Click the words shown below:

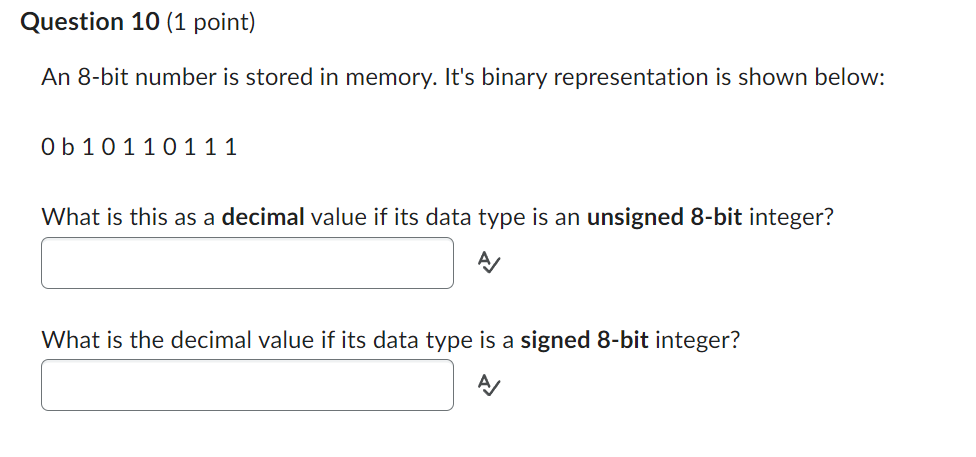point(811,78)
